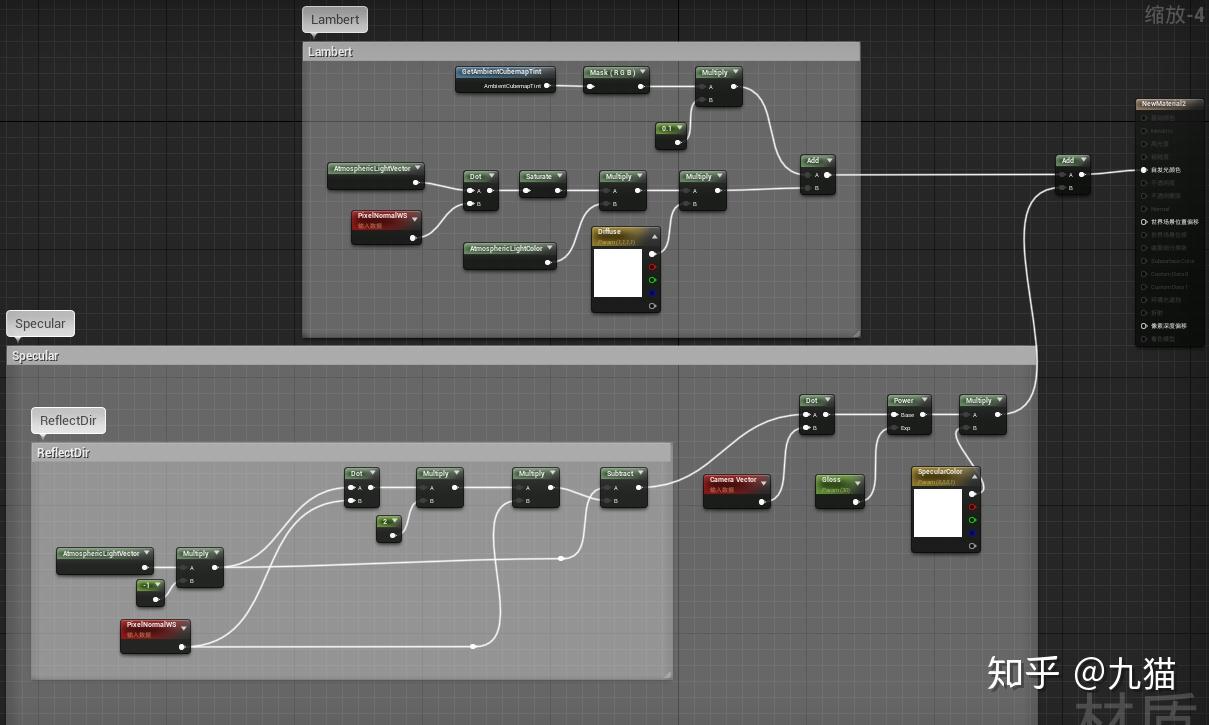The image size is (1209, 725).
Task: Click the red channel output pin on Diffuse node
Action: pyautogui.click(x=652, y=267)
